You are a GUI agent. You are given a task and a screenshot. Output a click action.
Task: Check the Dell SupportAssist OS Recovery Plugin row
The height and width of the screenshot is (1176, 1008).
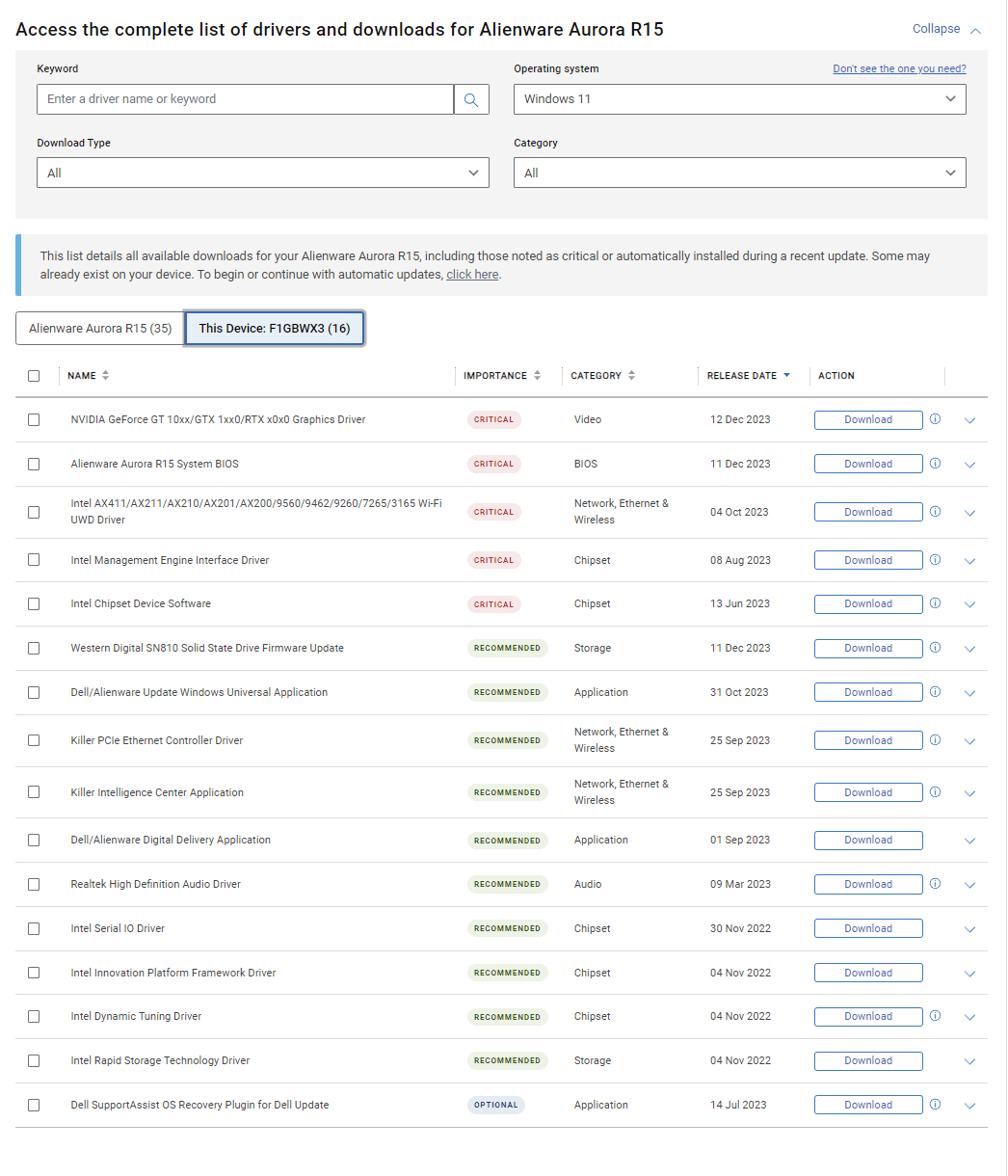point(34,1105)
